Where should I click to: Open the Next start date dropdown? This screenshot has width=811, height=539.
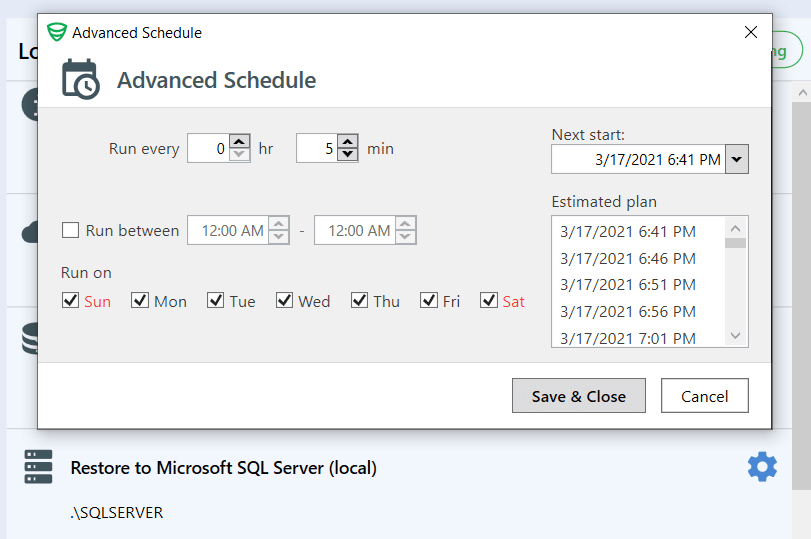pyautogui.click(x=737, y=159)
